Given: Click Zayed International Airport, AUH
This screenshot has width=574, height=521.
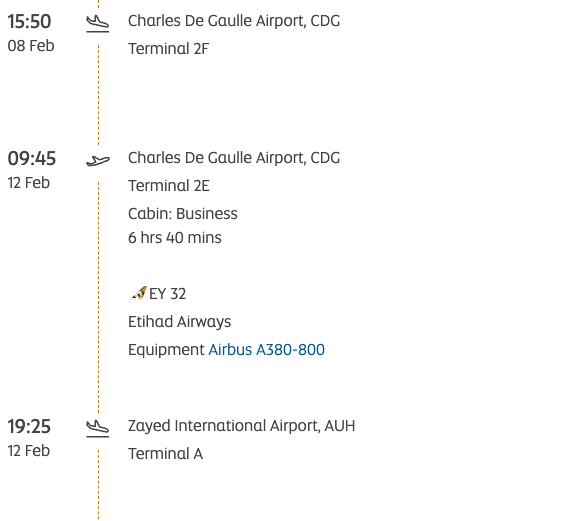Looking at the screenshot, I should [x=242, y=426].
